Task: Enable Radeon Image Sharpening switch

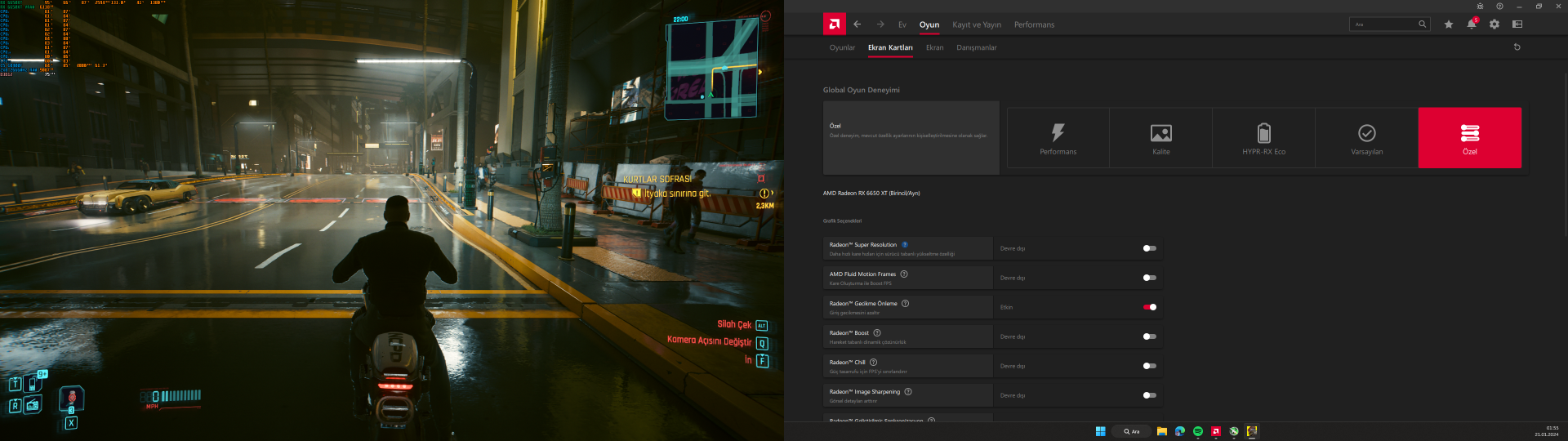Action: 1150,395
